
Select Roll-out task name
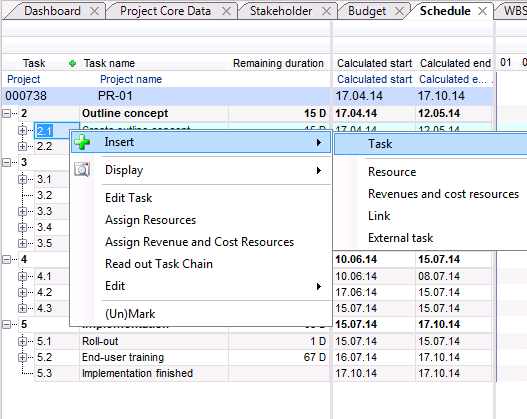100,341
